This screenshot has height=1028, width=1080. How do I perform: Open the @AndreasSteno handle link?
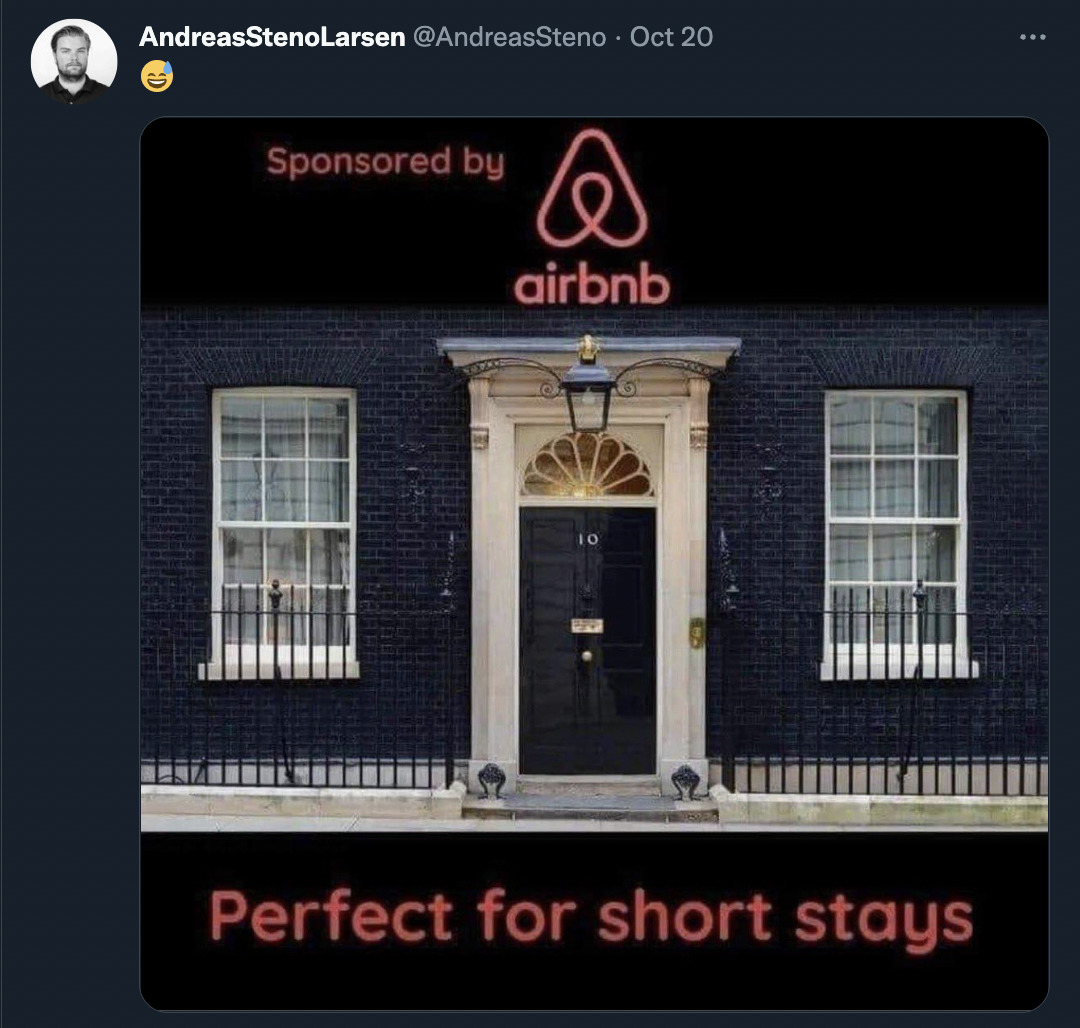pyautogui.click(x=510, y=37)
